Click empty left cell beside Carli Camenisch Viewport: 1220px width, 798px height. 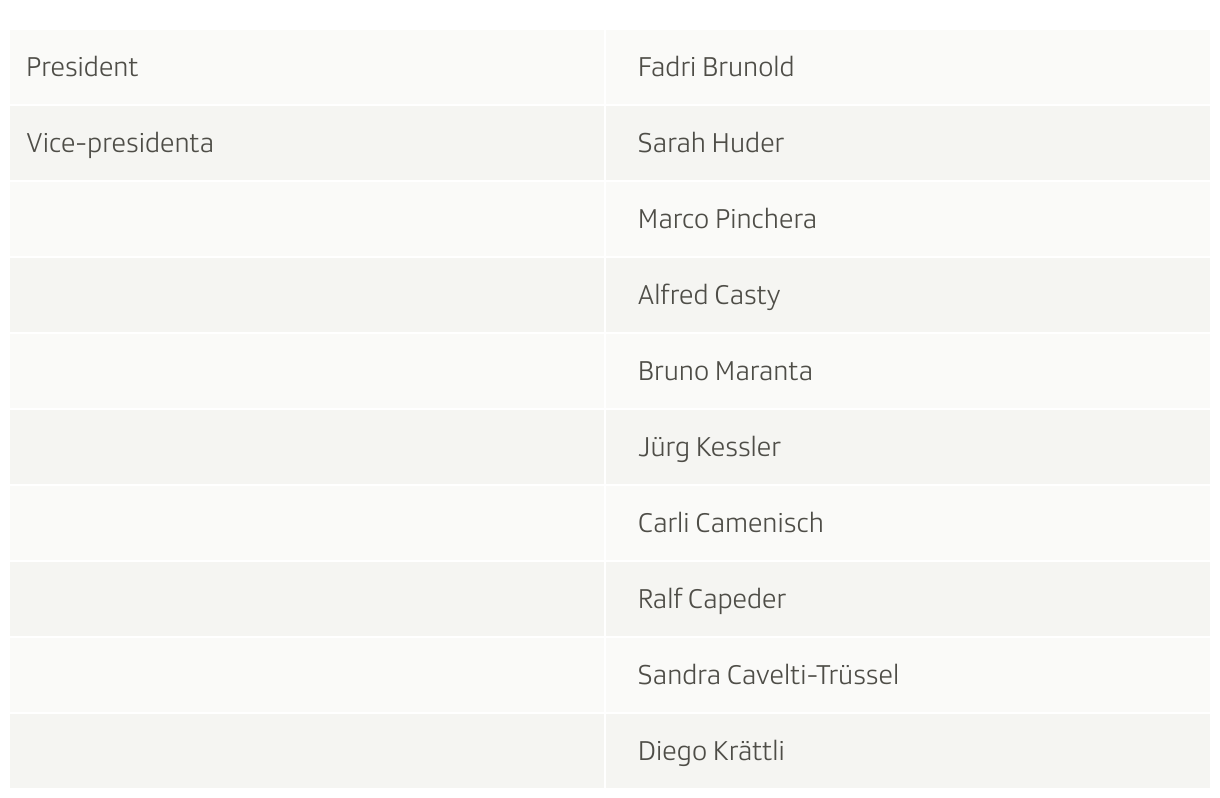pos(307,523)
